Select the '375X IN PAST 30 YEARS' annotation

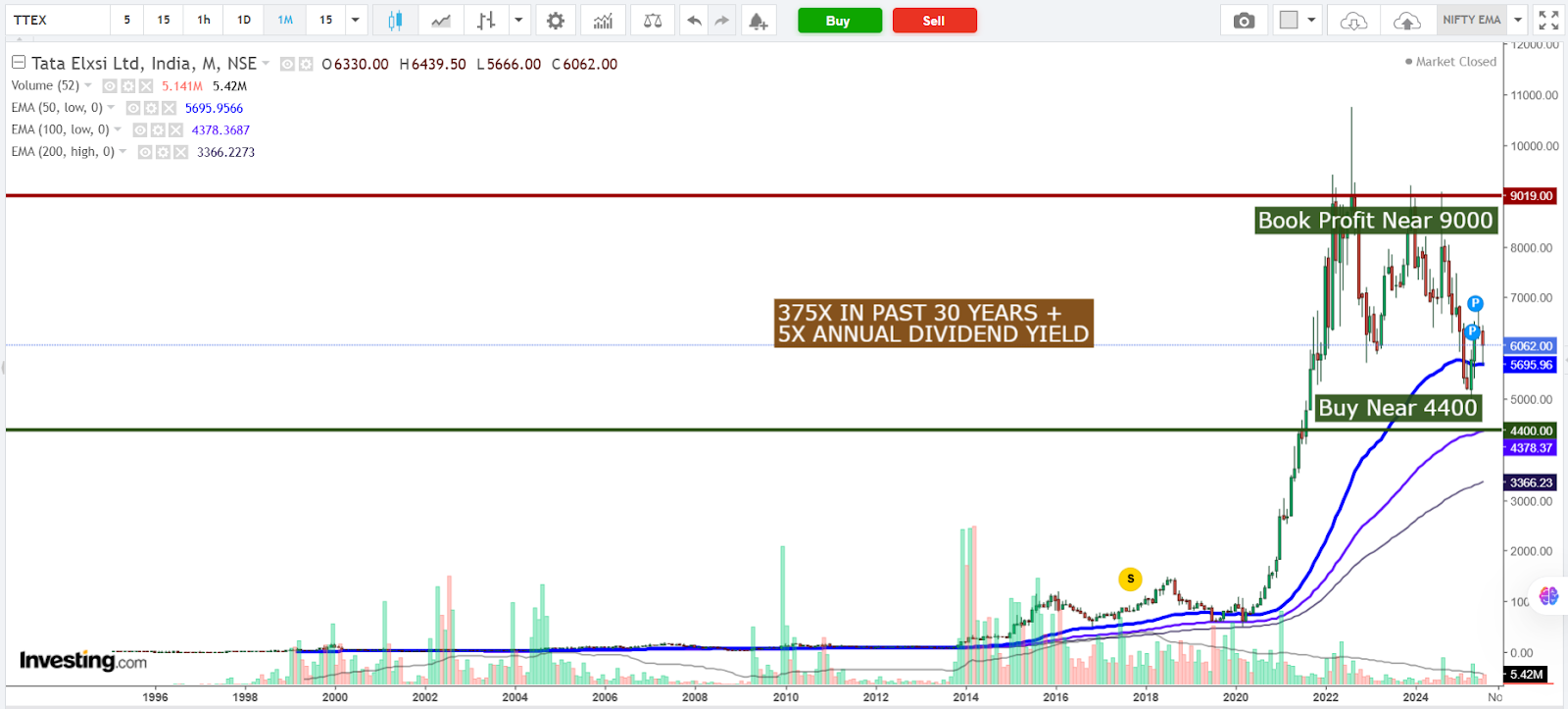934,324
